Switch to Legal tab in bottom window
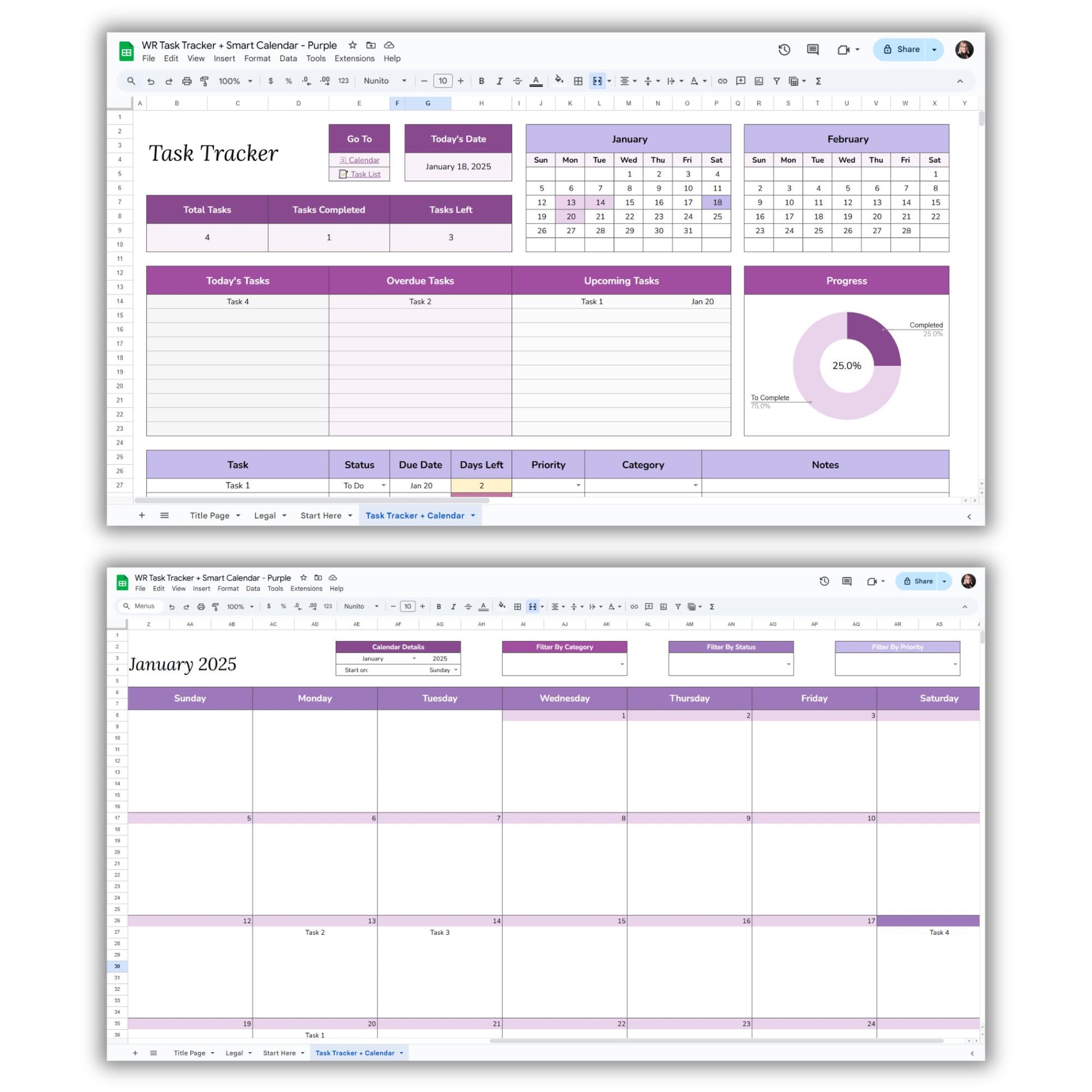1092x1092 pixels. point(234,1053)
